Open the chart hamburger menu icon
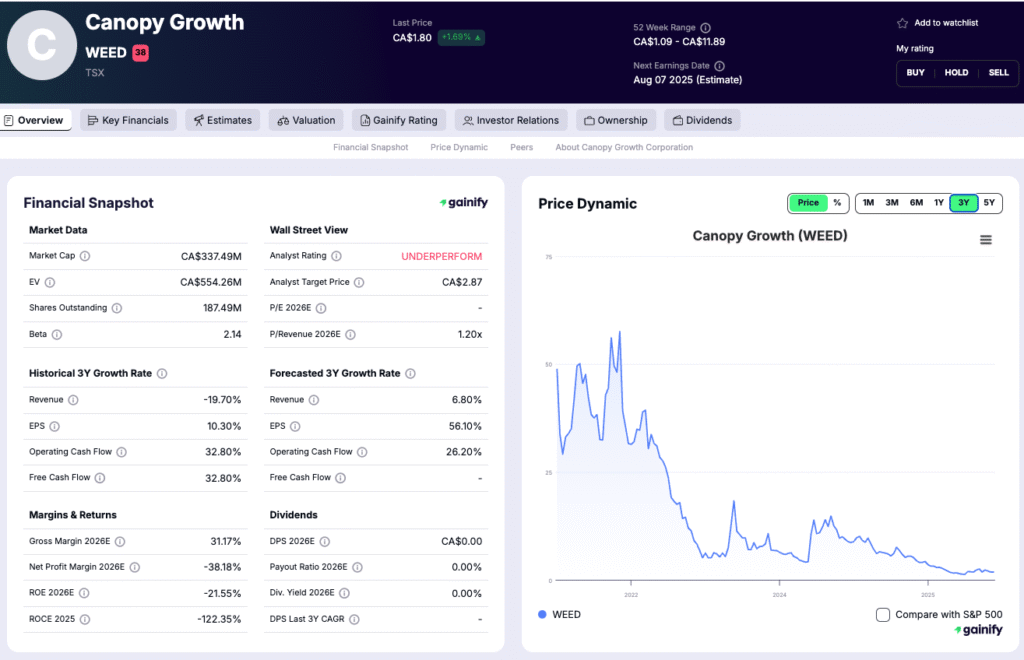1024x660 pixels. pyautogui.click(x=985, y=240)
